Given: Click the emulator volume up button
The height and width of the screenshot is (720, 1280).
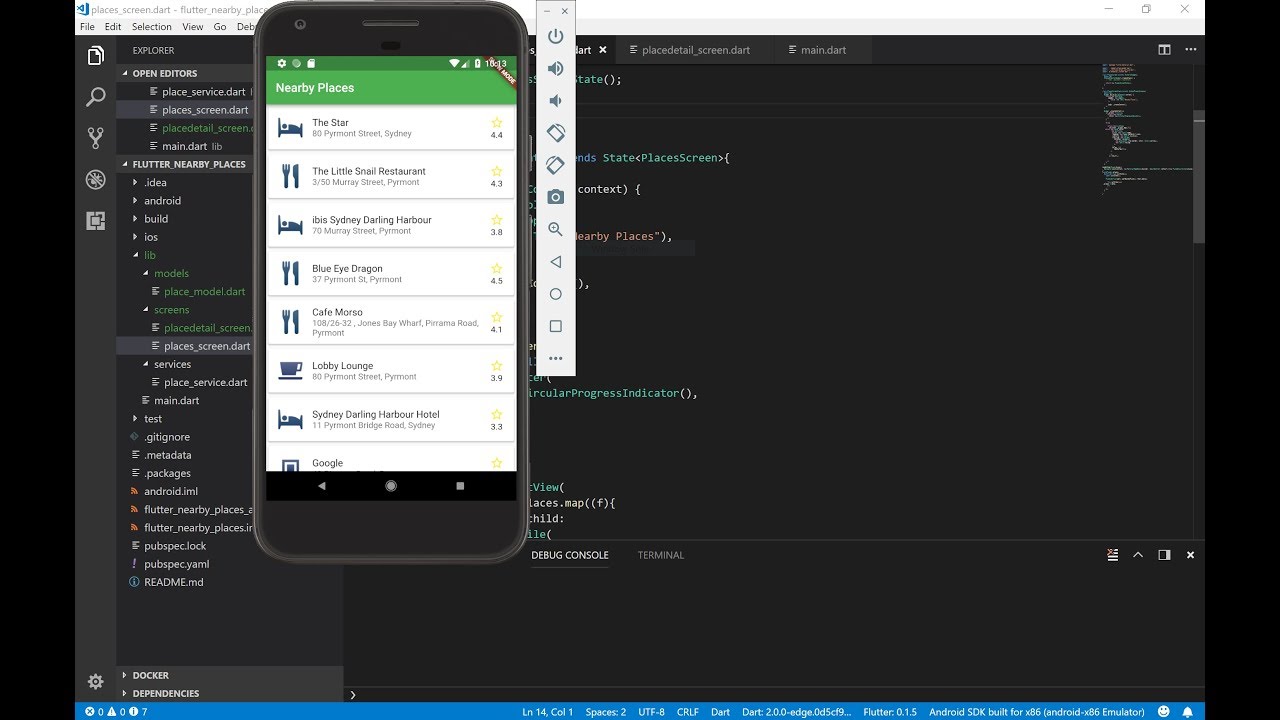Looking at the screenshot, I should coord(556,69).
